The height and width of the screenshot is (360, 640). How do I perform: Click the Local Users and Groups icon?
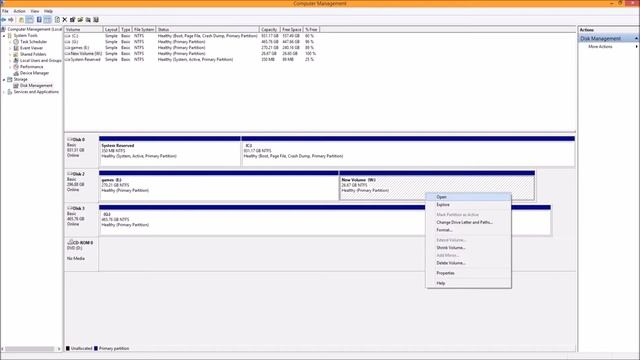pyautogui.click(x=16, y=60)
